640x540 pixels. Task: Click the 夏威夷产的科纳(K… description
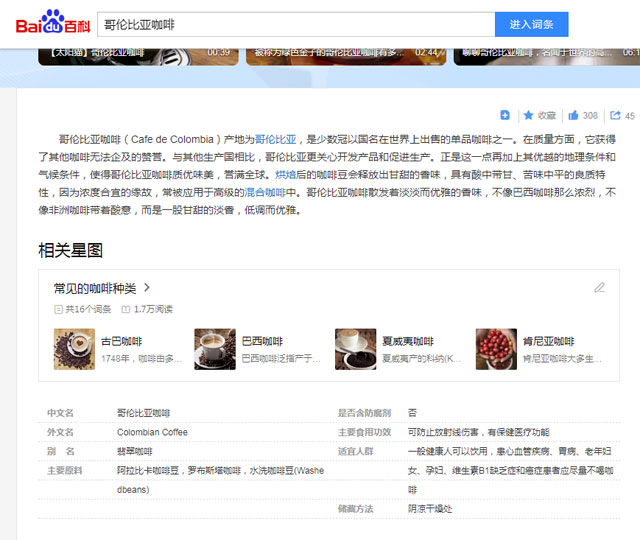point(422,359)
